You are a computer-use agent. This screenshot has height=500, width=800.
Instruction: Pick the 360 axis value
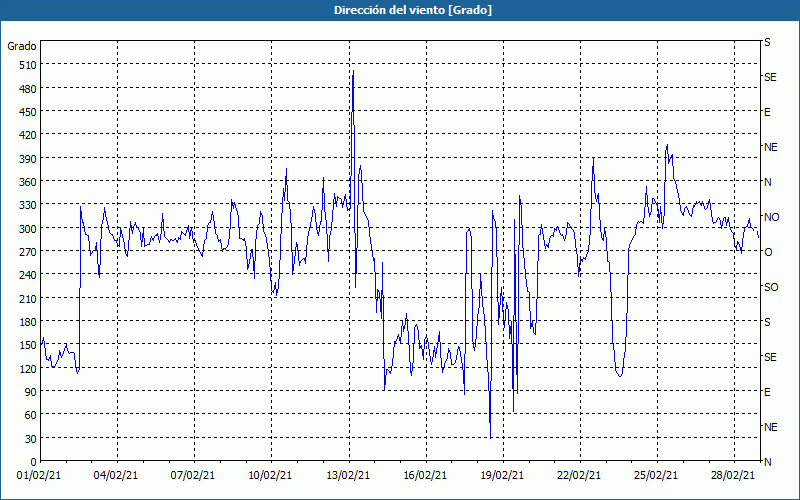[x=28, y=182]
